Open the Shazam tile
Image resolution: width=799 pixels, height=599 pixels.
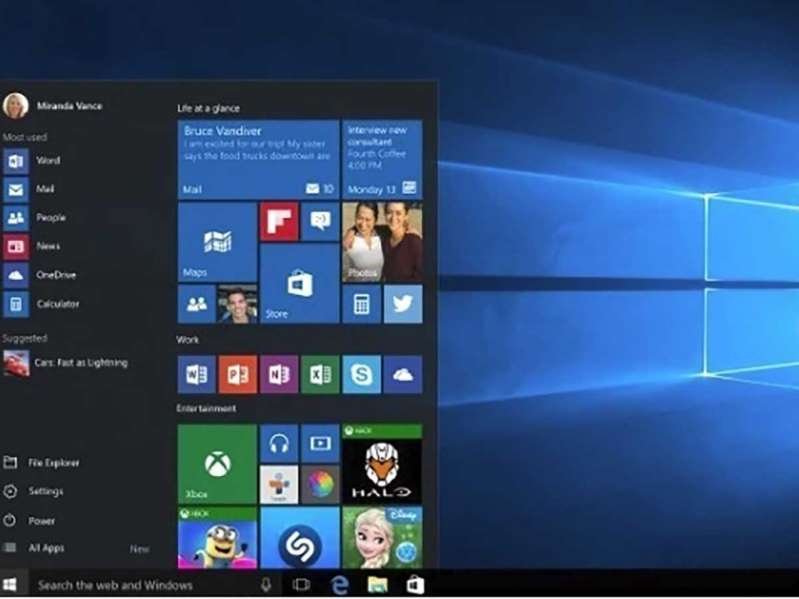pyautogui.click(x=300, y=537)
